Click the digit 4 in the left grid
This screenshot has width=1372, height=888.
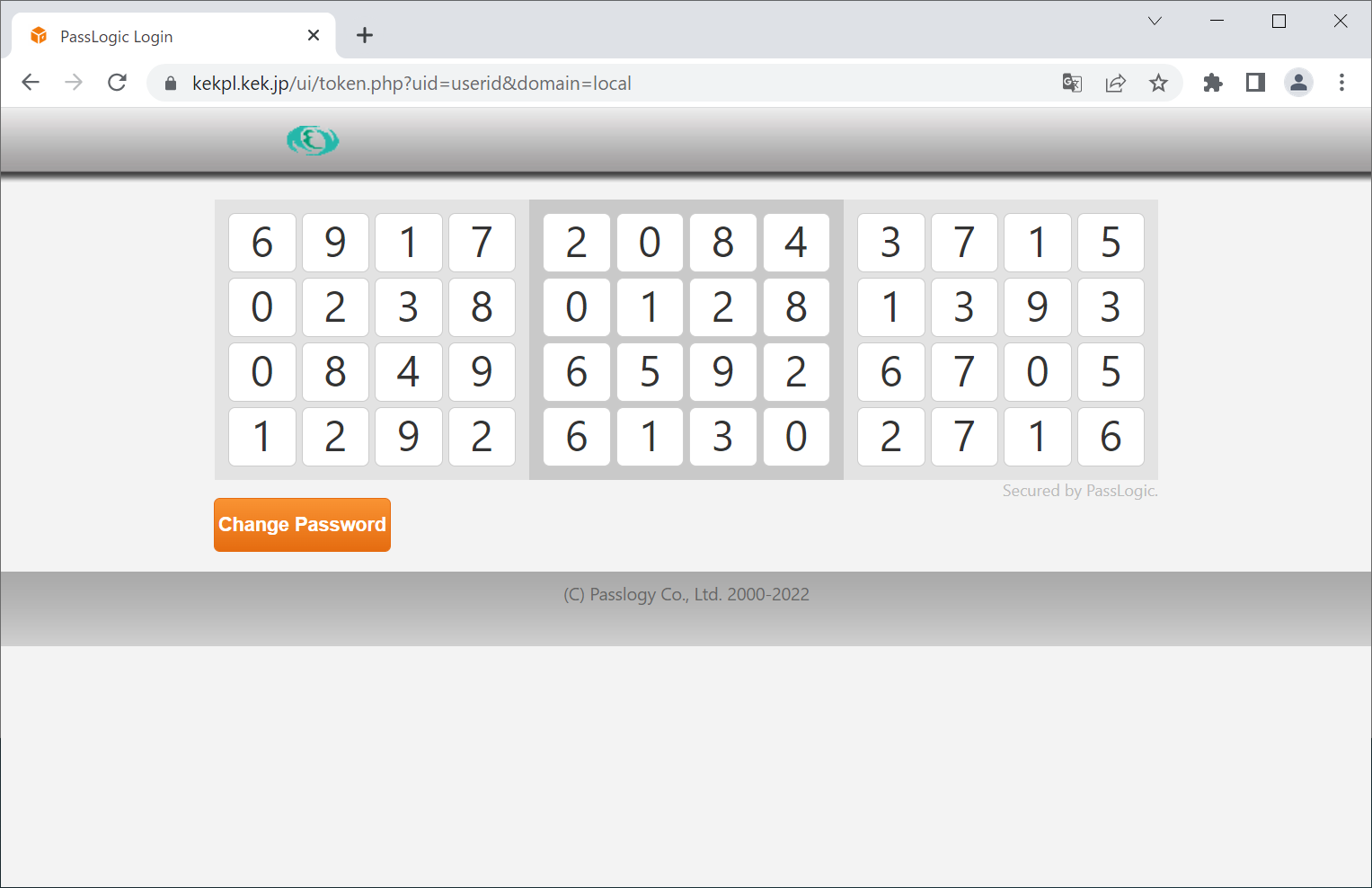[409, 372]
